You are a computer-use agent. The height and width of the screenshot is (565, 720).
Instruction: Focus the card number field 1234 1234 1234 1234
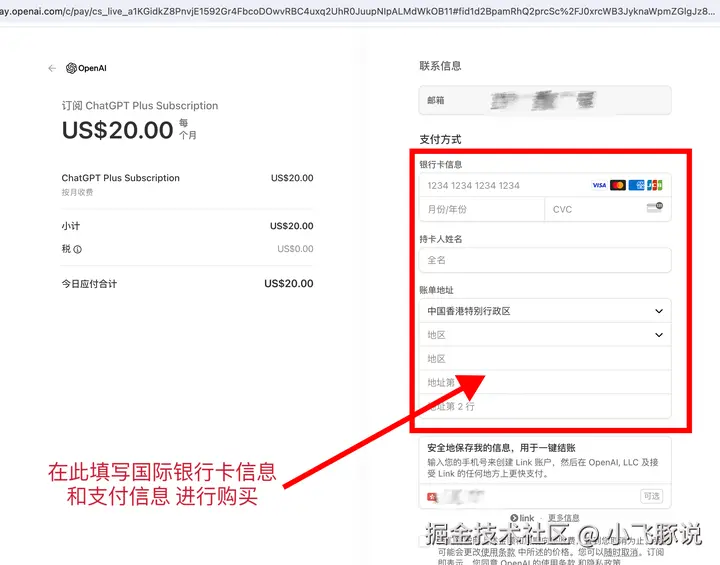point(545,186)
